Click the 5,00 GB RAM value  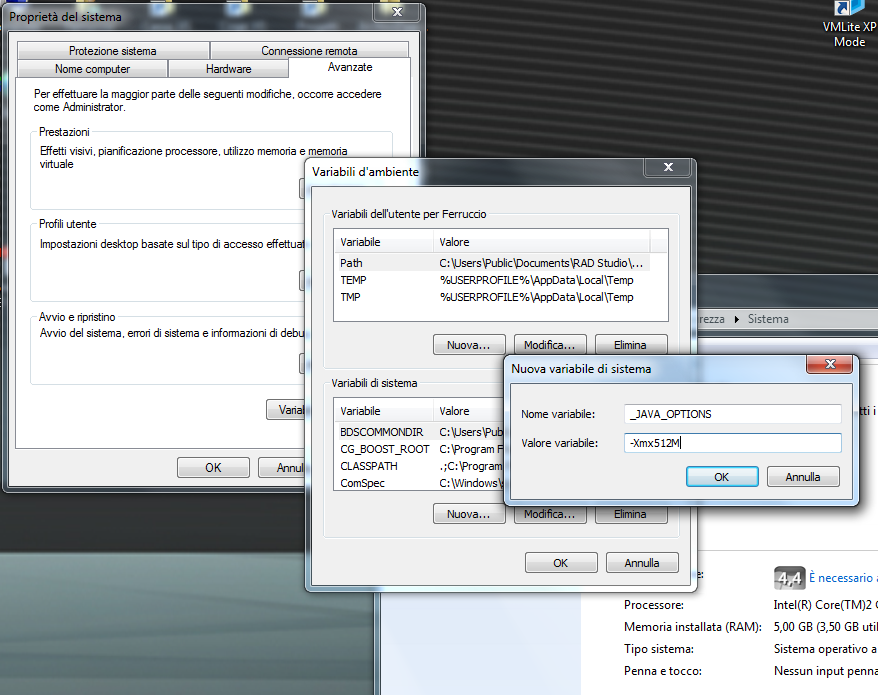(825, 627)
